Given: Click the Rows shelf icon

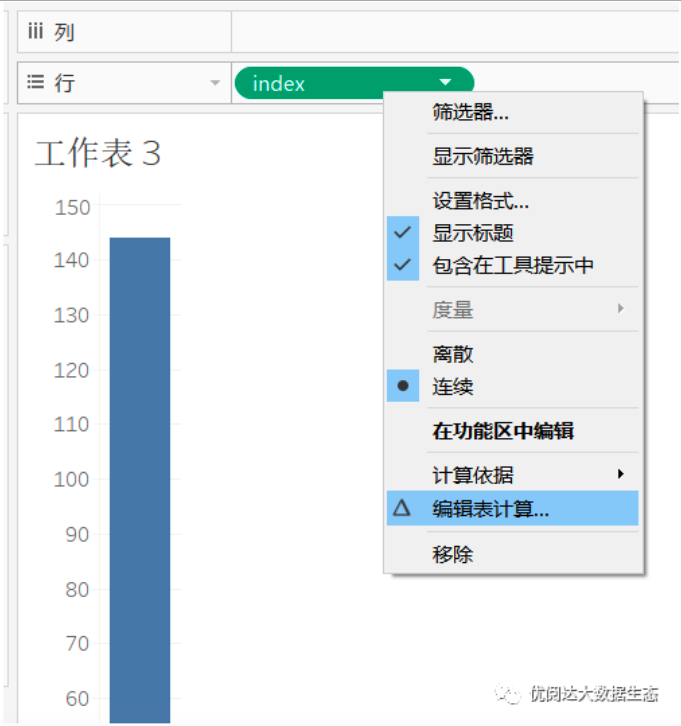Looking at the screenshot, I should (35, 83).
